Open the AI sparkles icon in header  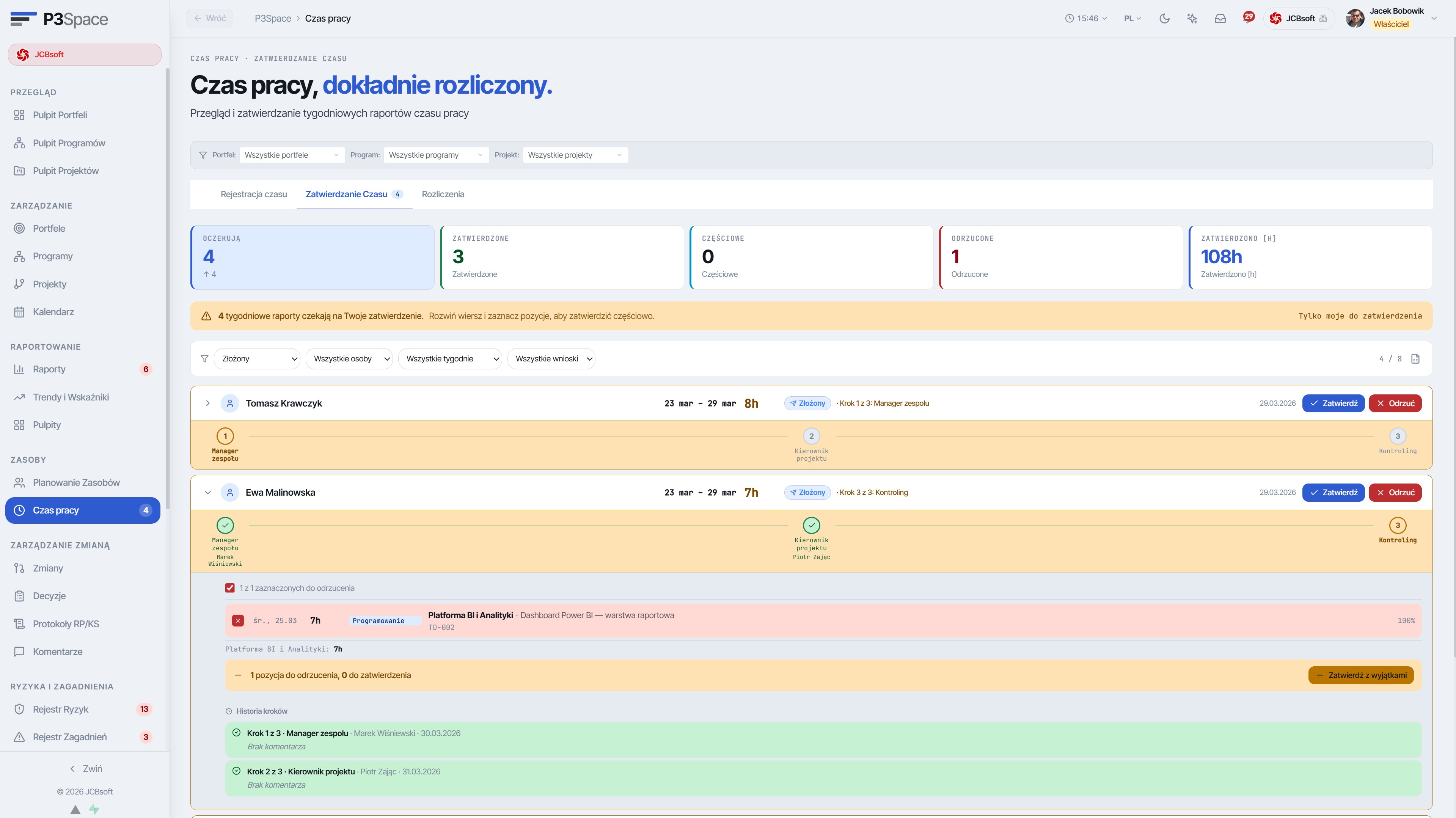click(1192, 19)
